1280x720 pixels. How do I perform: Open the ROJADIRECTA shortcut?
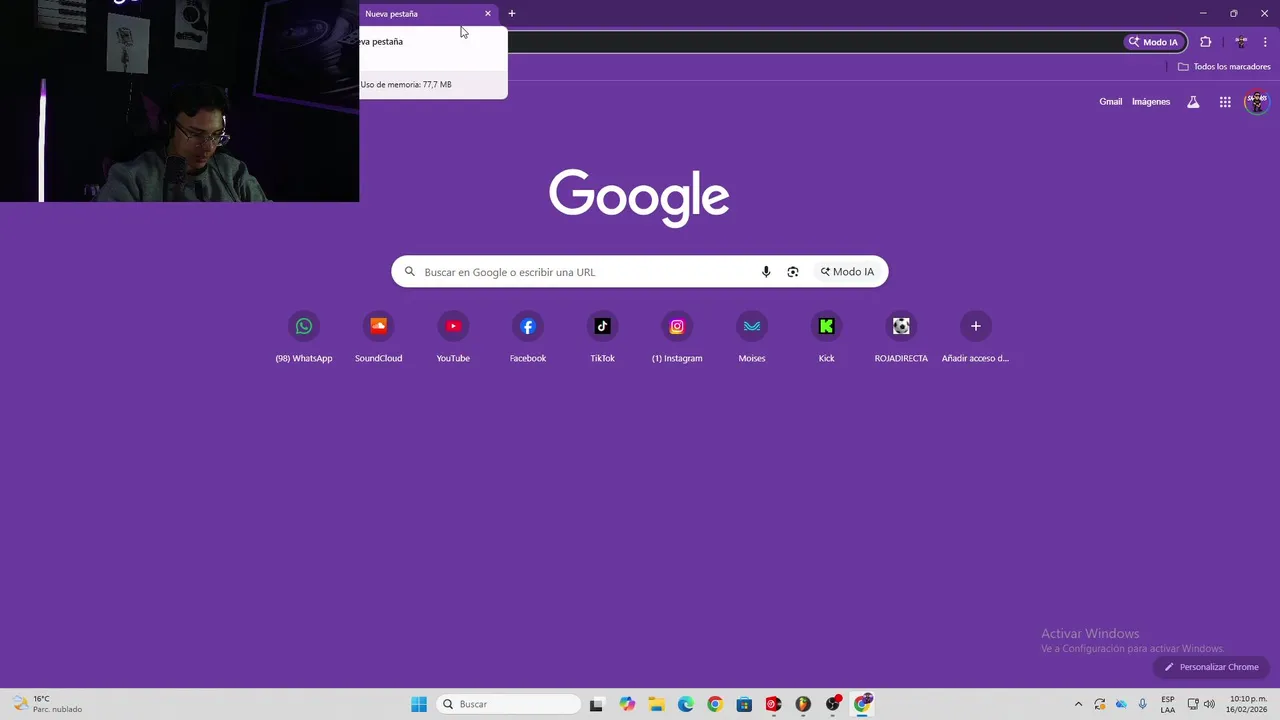pyautogui.click(x=901, y=338)
